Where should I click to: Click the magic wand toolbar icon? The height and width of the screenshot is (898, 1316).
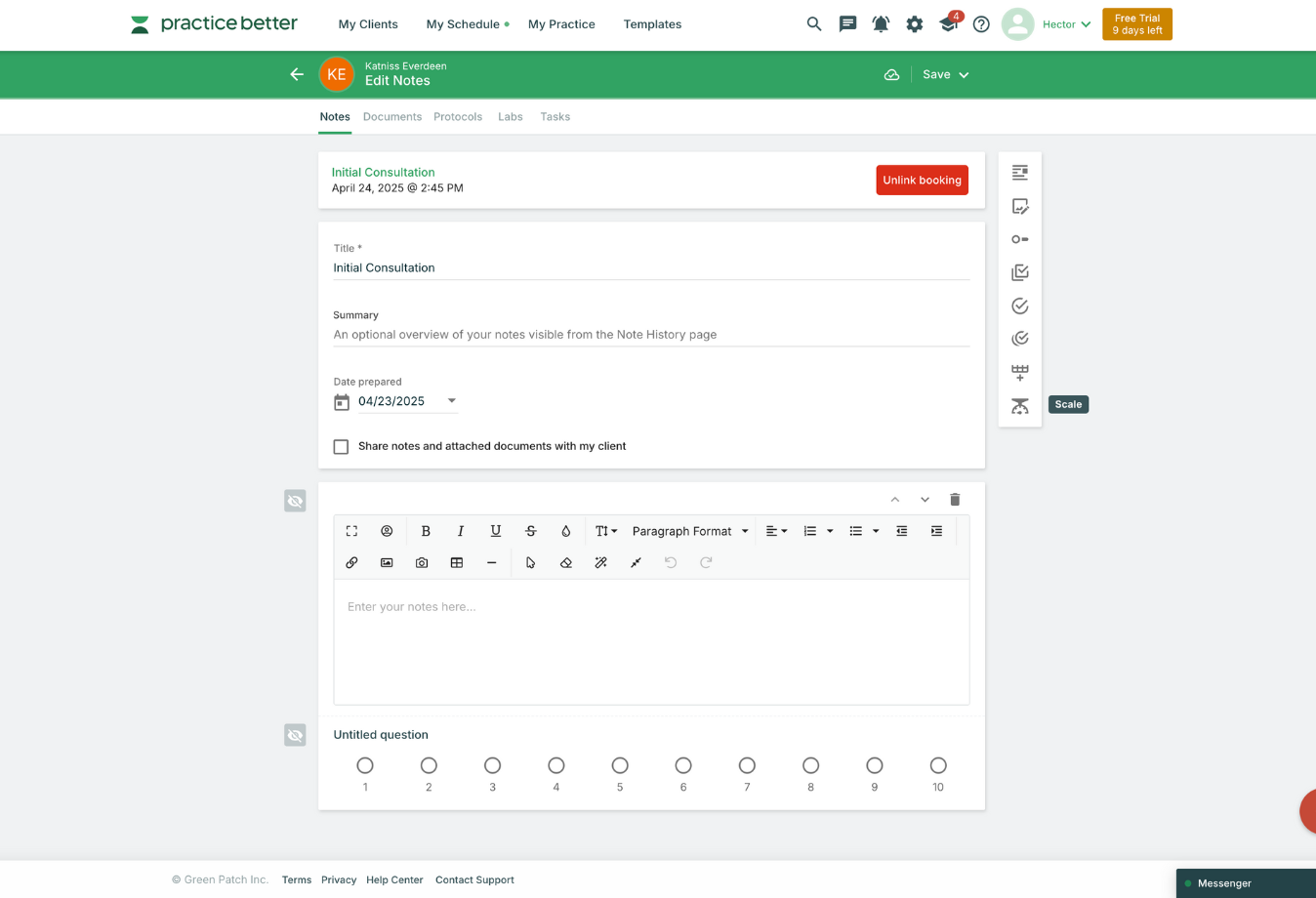(x=601, y=562)
